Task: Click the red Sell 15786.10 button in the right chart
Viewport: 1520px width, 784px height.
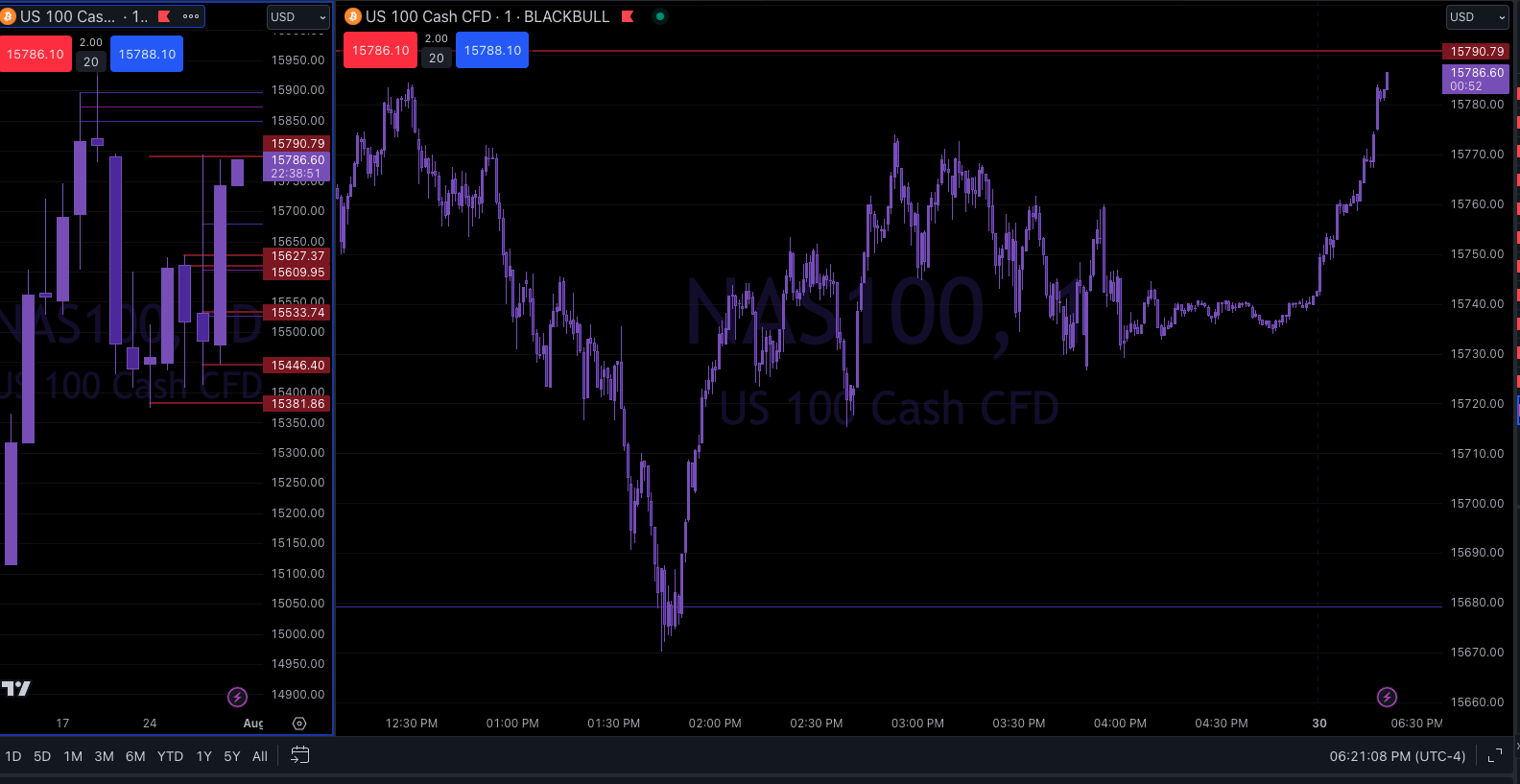Action: tap(380, 50)
